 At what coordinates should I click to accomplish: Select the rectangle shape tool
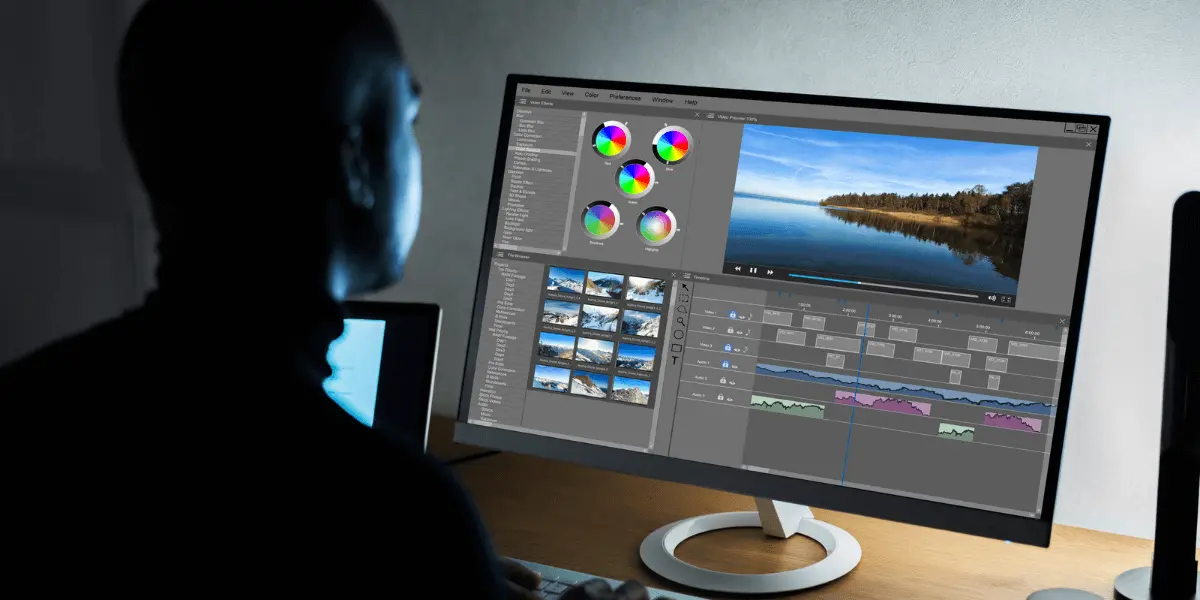[x=676, y=347]
